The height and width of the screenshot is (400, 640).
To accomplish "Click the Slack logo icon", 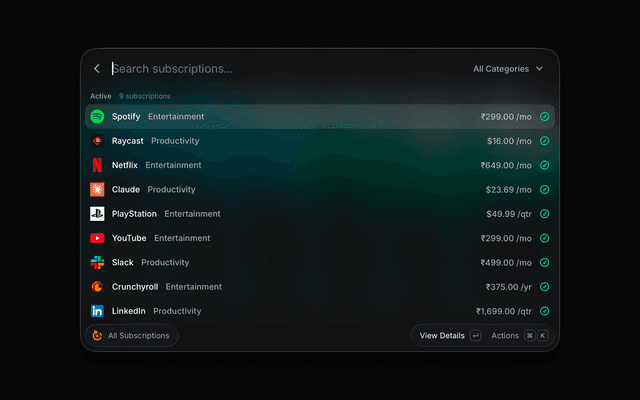I will point(97,262).
